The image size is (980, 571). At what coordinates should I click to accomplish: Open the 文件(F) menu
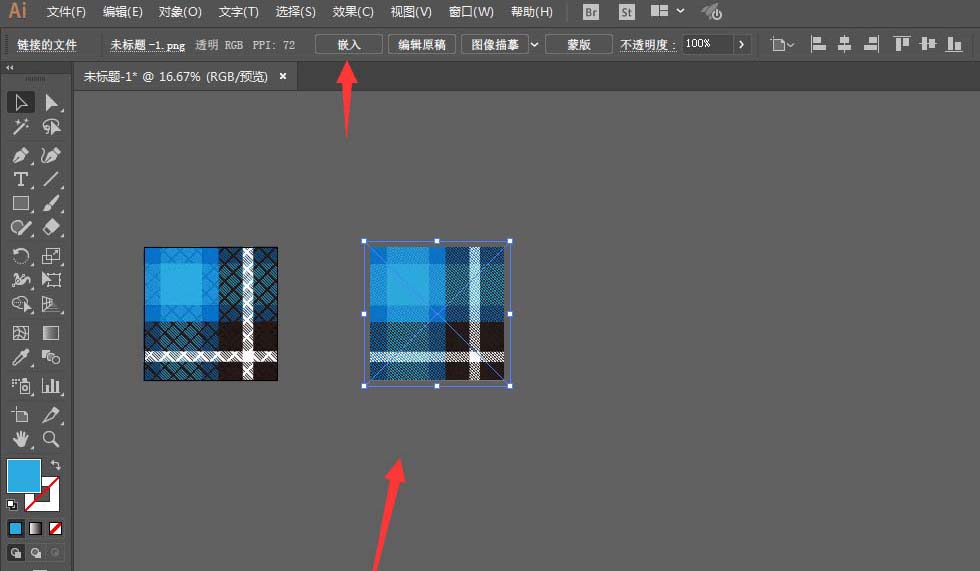66,12
